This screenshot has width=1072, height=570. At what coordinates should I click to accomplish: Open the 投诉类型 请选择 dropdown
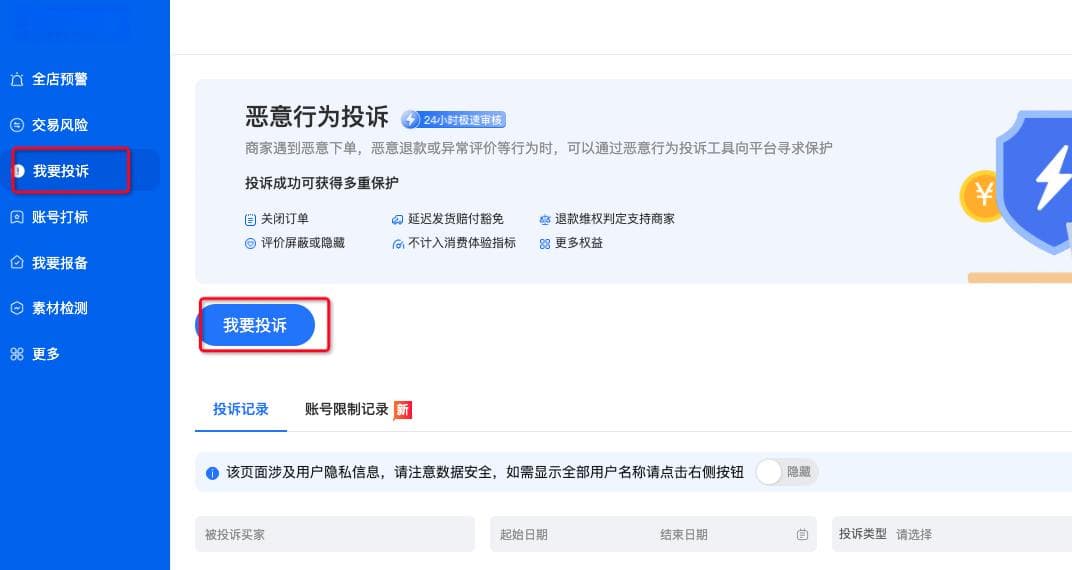click(x=952, y=534)
